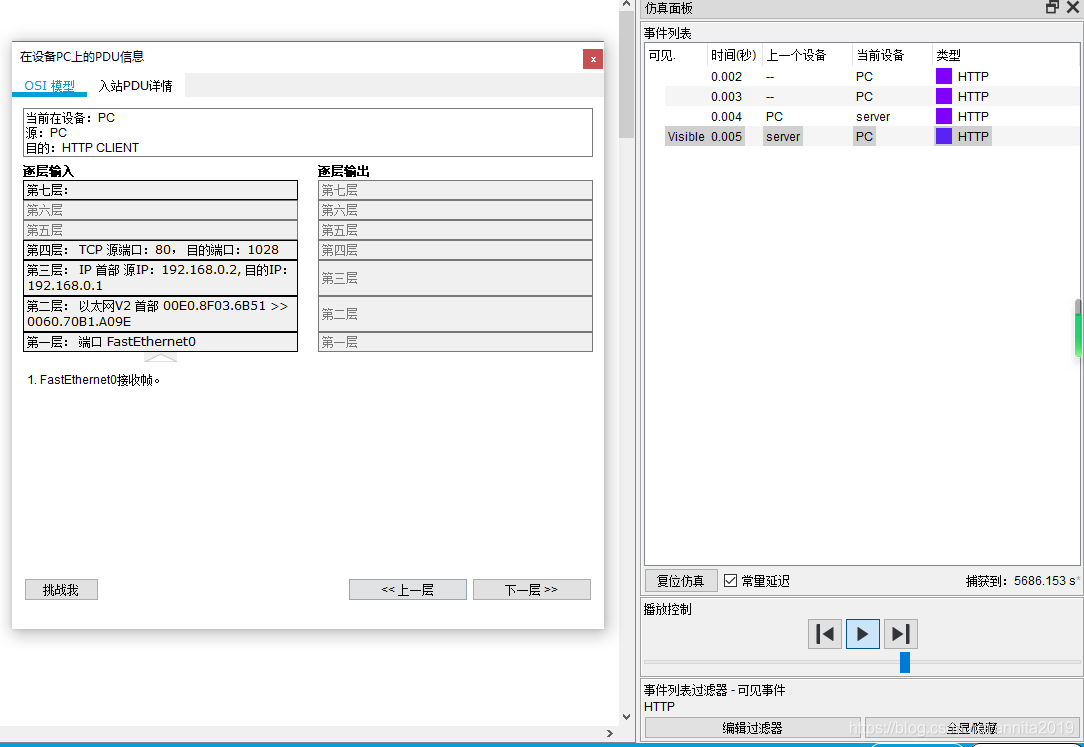1084x747 pixels.
Task: Open HTTP color swatch for 0.003 event
Action: point(944,96)
